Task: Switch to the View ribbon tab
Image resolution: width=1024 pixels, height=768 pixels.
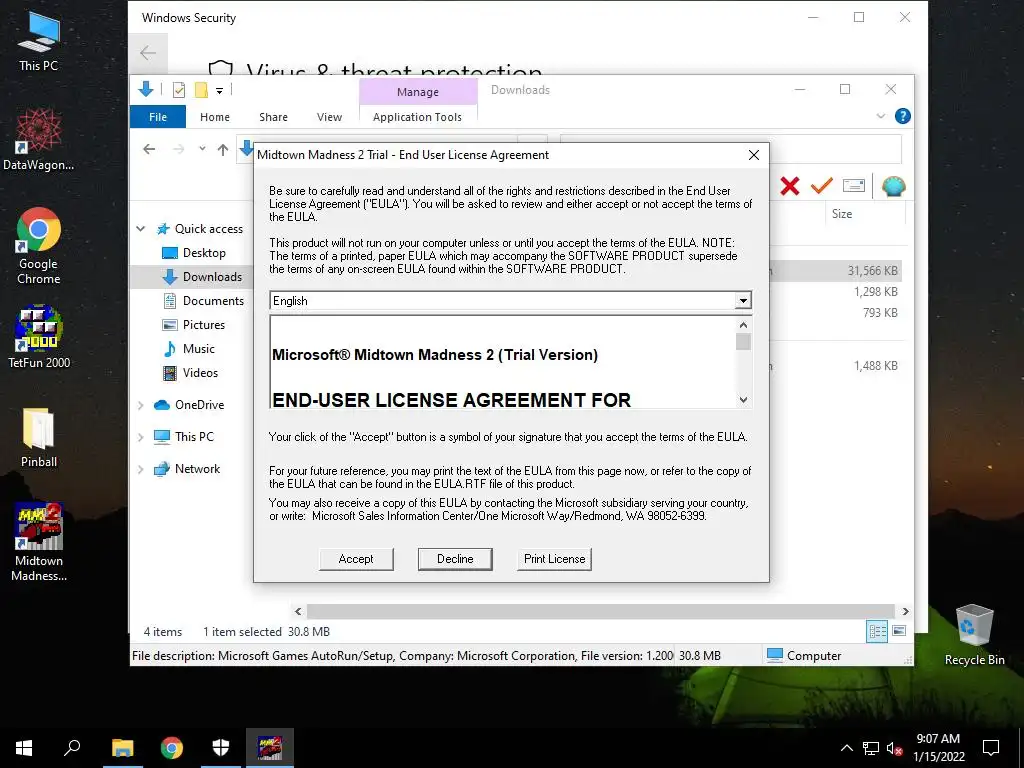Action: click(x=329, y=117)
